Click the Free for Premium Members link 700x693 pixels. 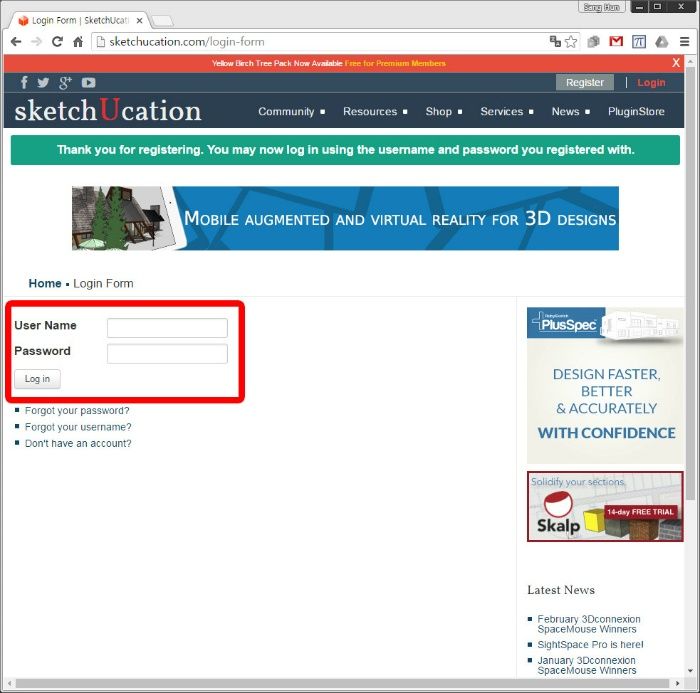[x=395, y=63]
